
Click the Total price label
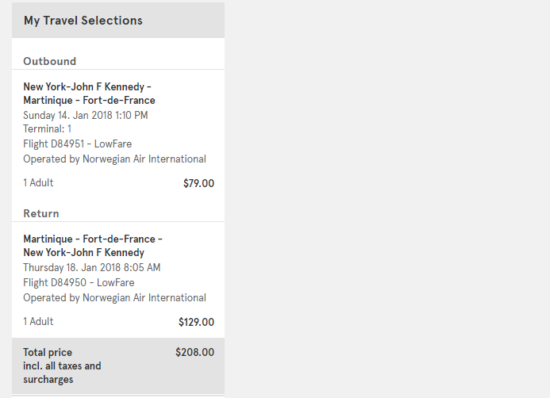(x=48, y=352)
